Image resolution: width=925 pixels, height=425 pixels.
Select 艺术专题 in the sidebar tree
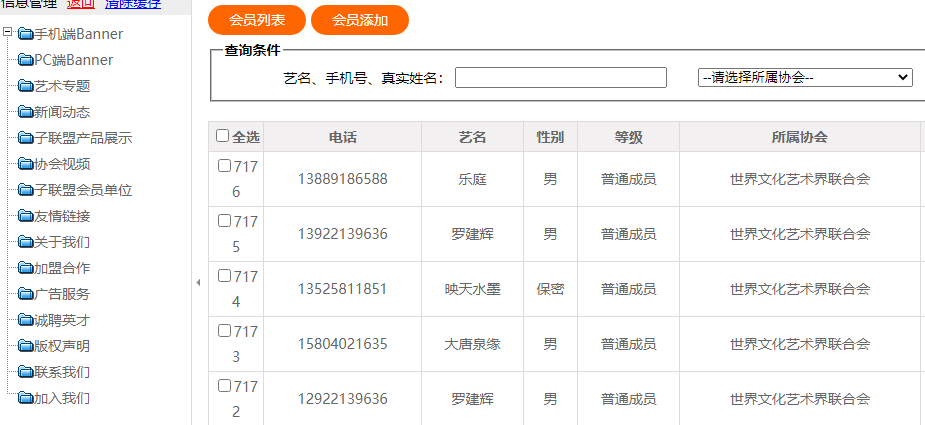coord(62,86)
